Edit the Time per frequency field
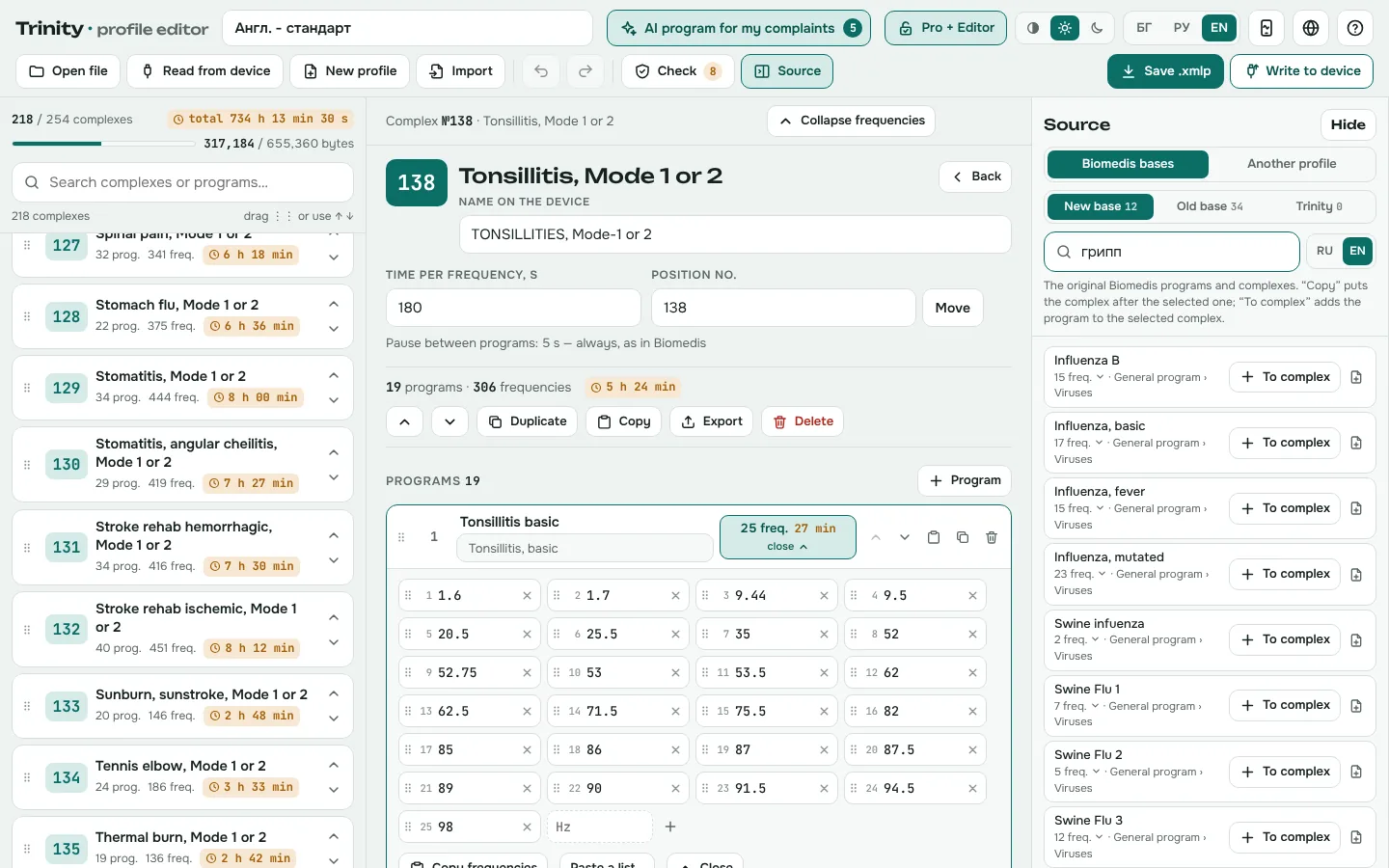 [513, 308]
